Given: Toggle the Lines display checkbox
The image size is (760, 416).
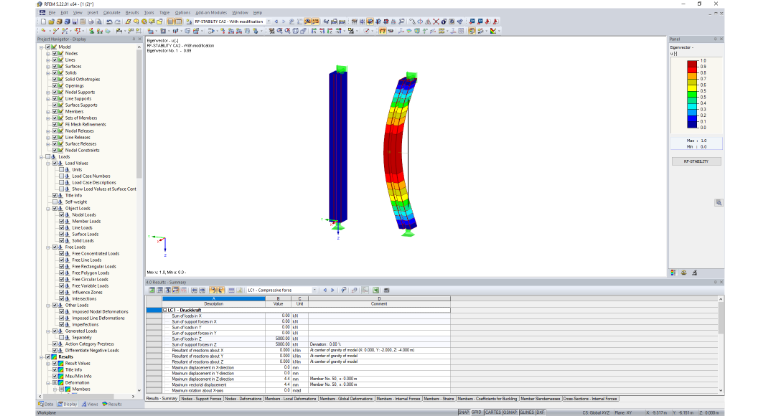Looking at the screenshot, I should [x=55, y=60].
